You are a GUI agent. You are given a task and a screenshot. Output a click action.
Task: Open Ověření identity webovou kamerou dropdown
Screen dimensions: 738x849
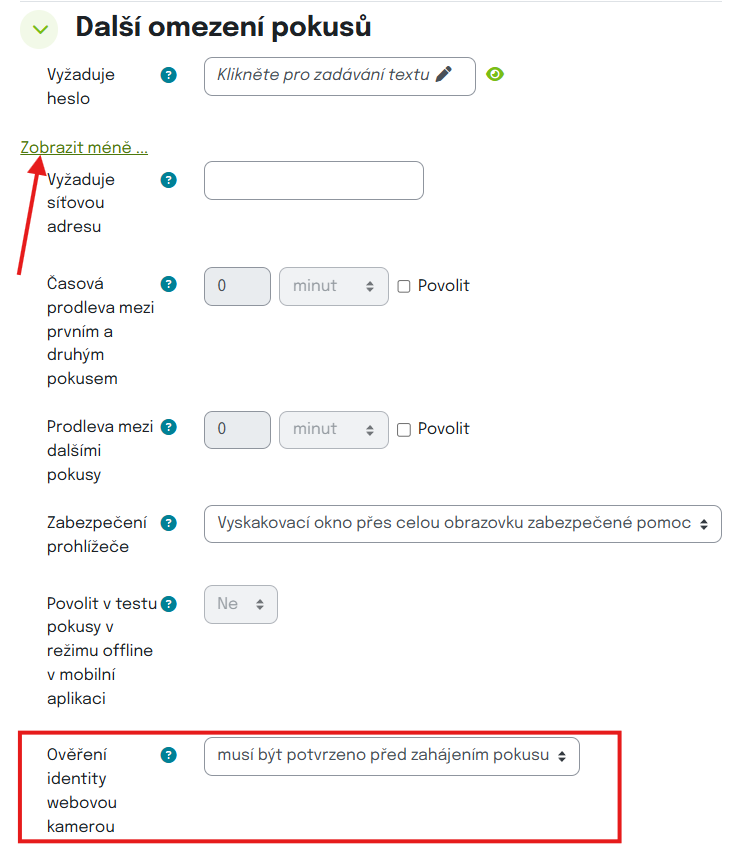pyautogui.click(x=391, y=755)
